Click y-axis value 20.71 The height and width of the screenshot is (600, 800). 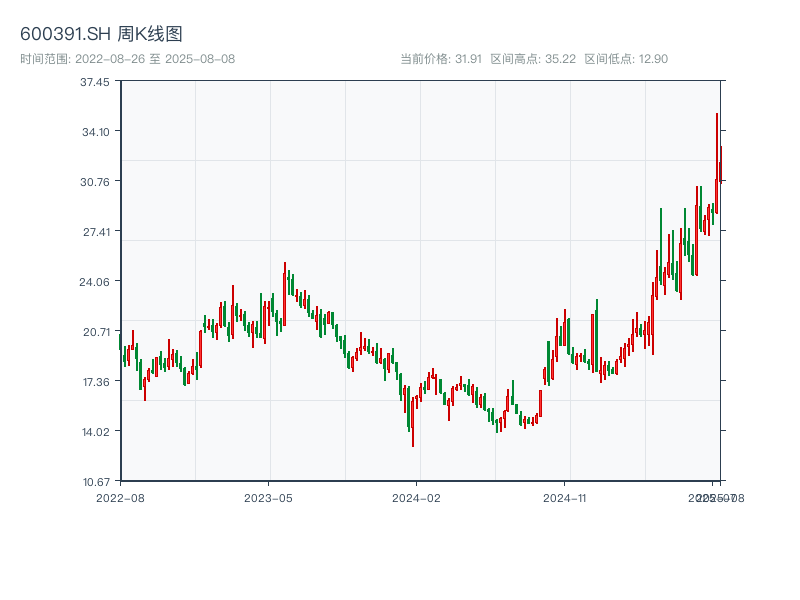(x=96, y=332)
